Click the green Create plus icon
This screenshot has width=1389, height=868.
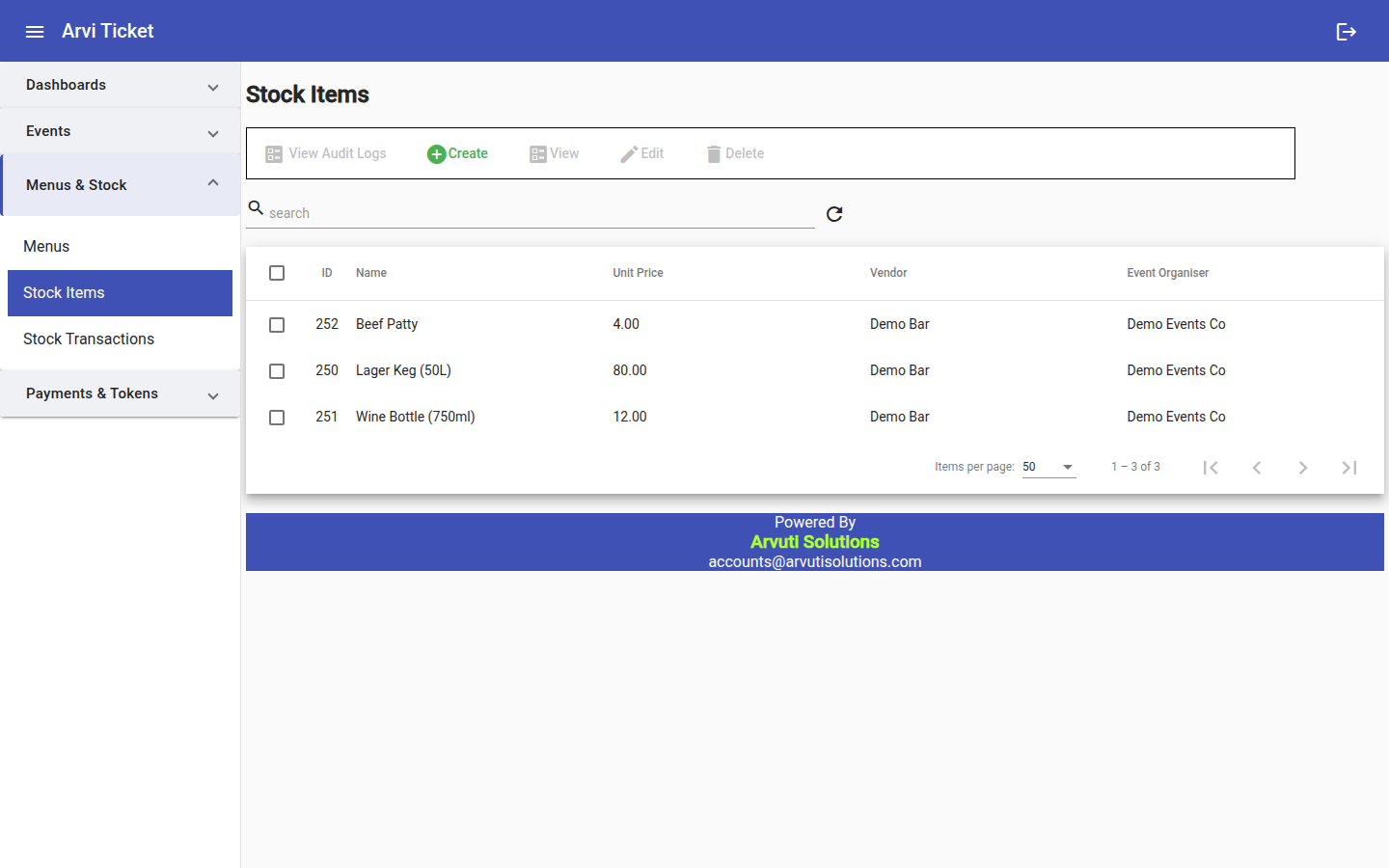coord(436,154)
